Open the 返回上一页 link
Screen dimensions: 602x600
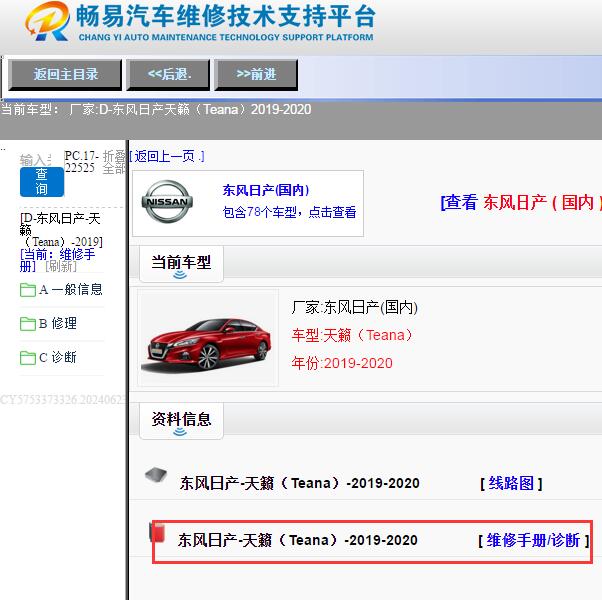167,156
